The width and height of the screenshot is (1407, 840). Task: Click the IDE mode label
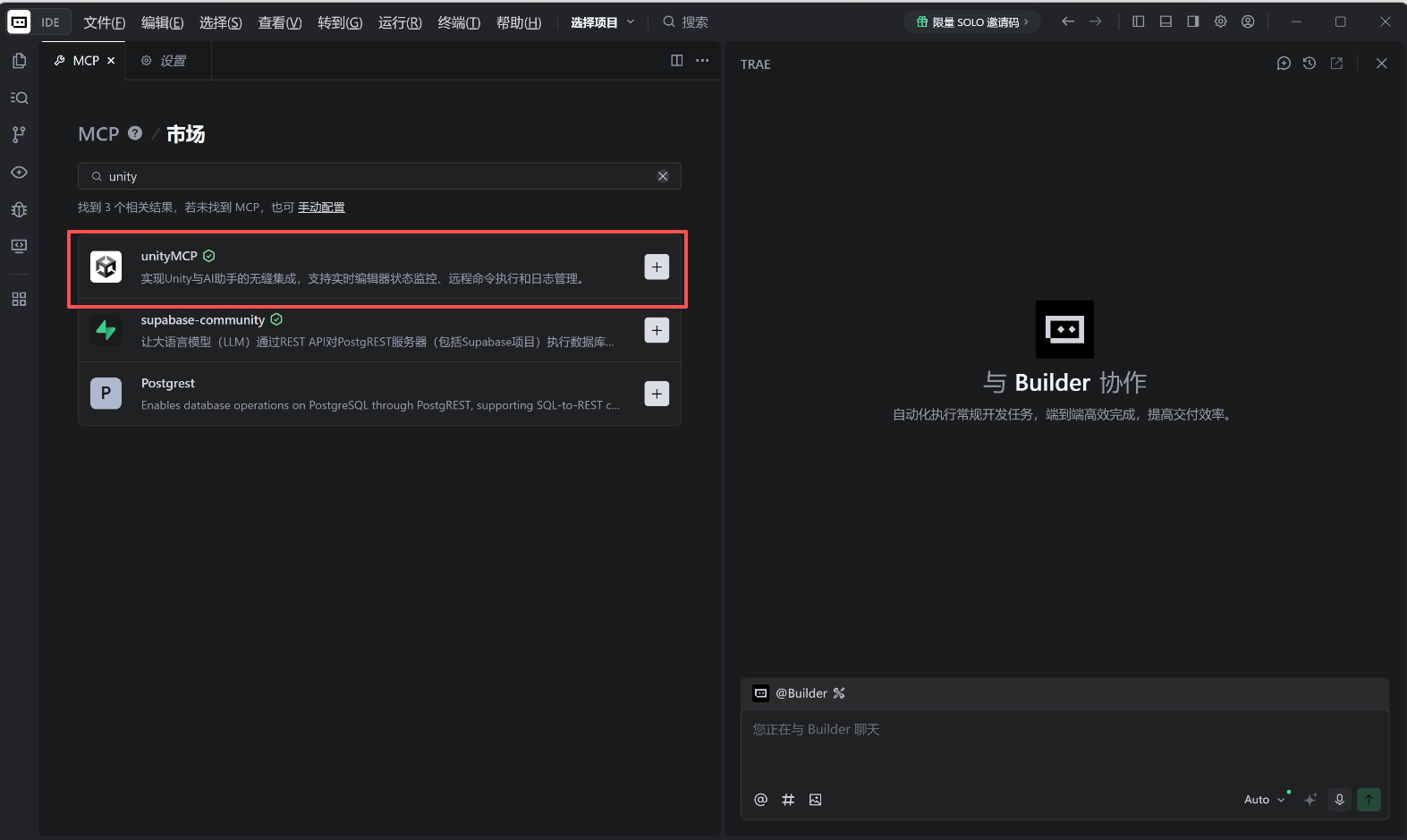(51, 22)
